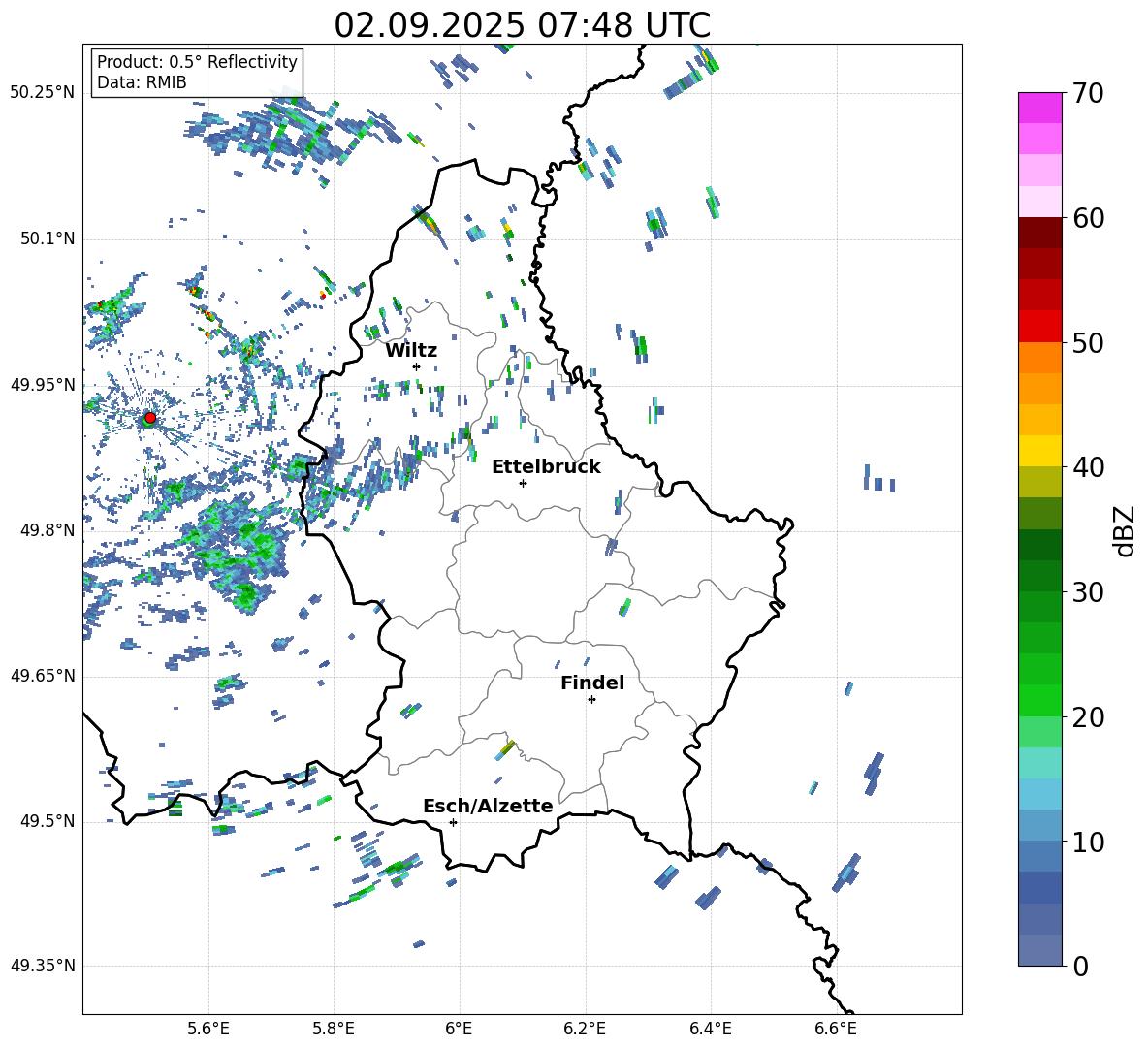Click the colorbar tick label 10

[1089, 842]
